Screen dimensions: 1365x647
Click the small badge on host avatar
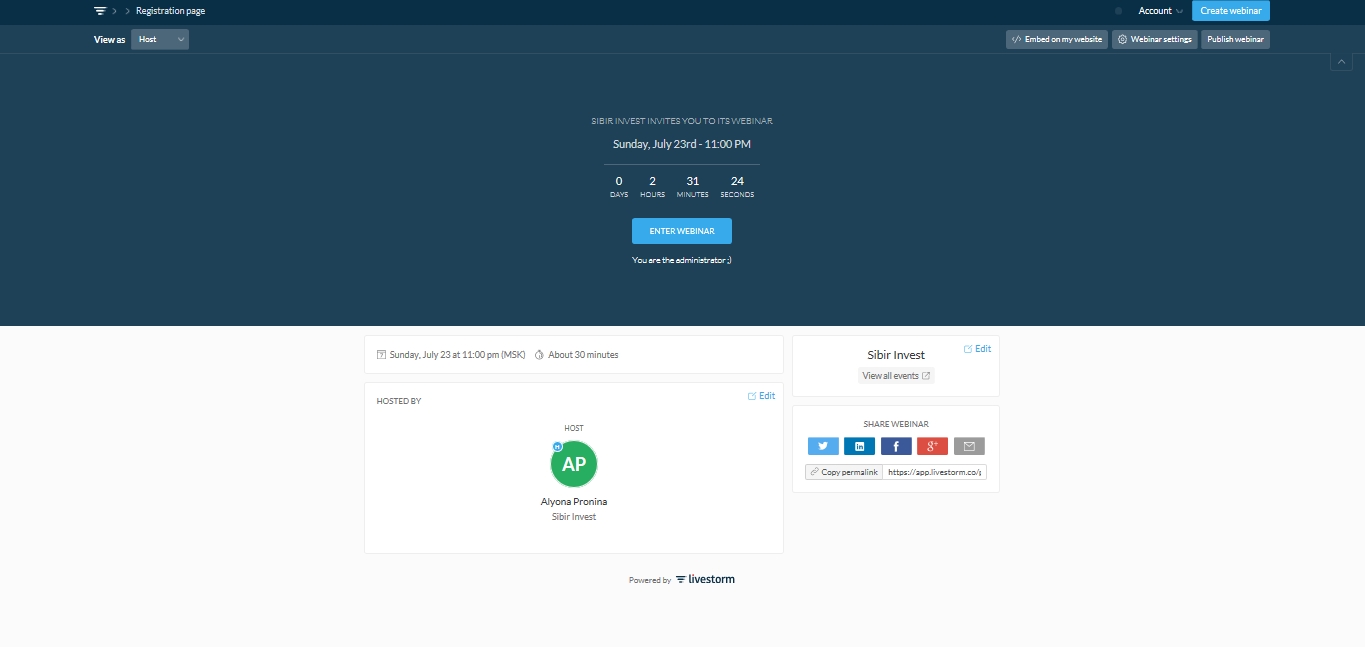pos(557,446)
